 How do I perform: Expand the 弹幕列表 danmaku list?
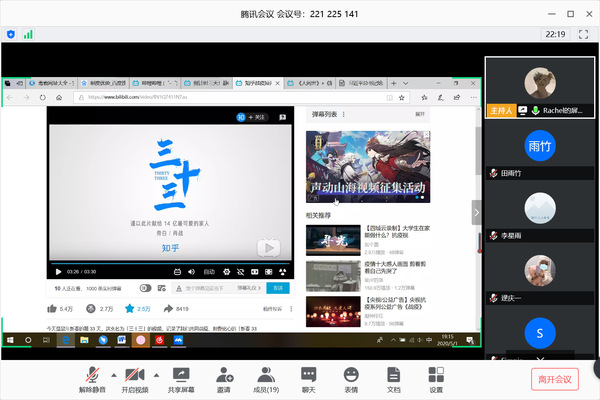coord(420,114)
